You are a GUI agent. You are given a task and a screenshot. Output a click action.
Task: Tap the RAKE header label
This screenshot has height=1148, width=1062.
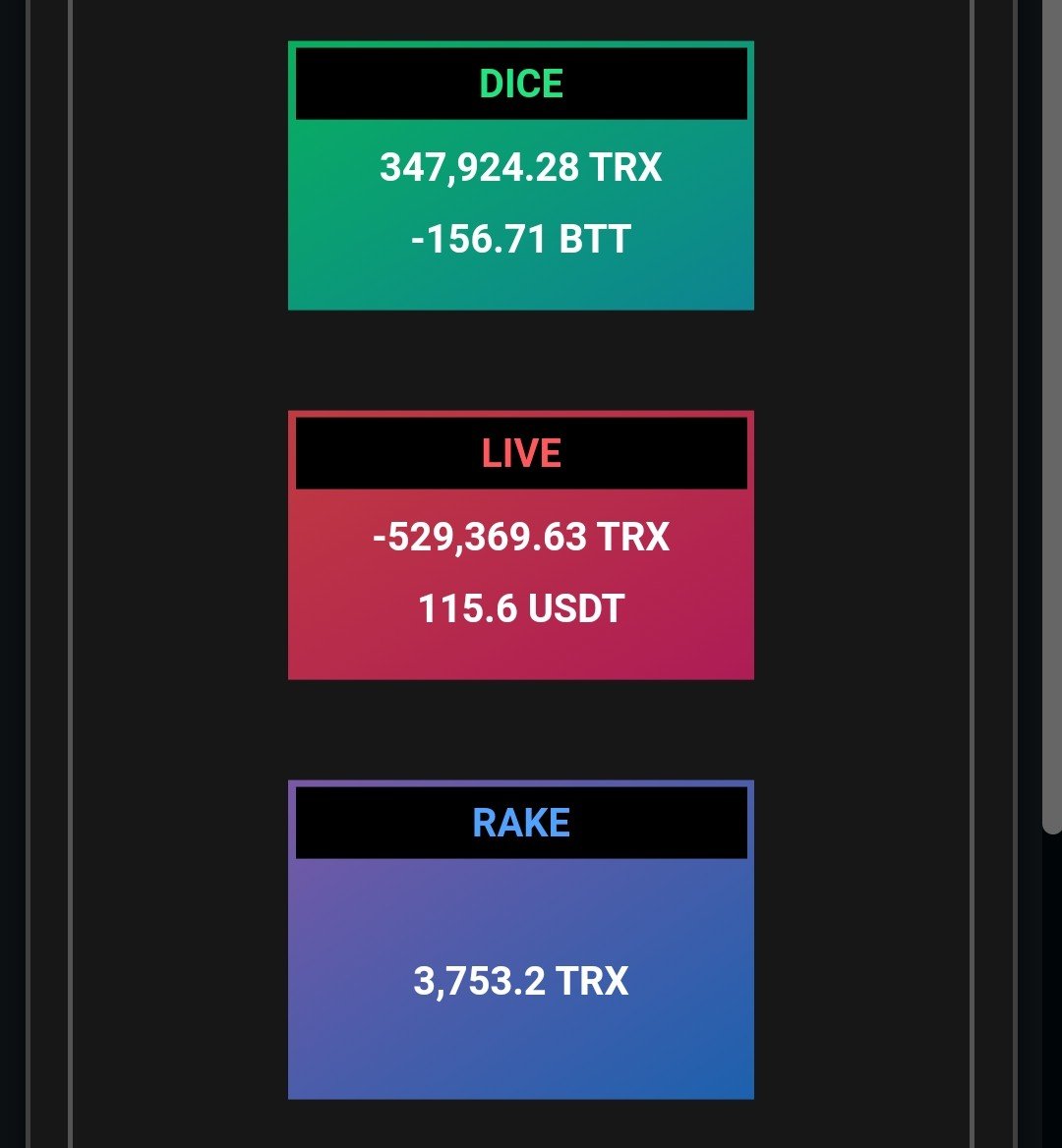coord(521,824)
